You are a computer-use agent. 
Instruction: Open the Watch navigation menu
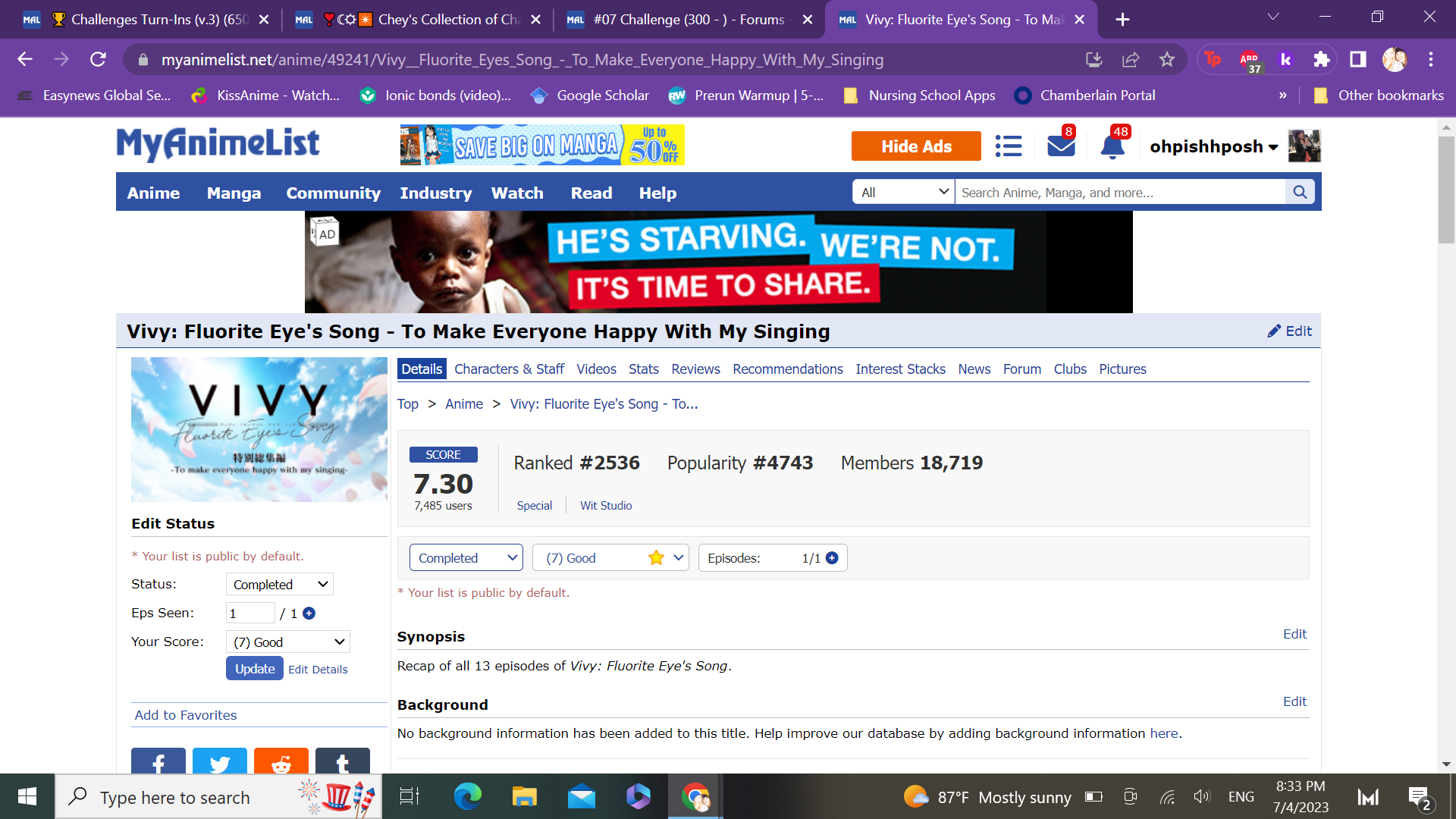(x=518, y=193)
